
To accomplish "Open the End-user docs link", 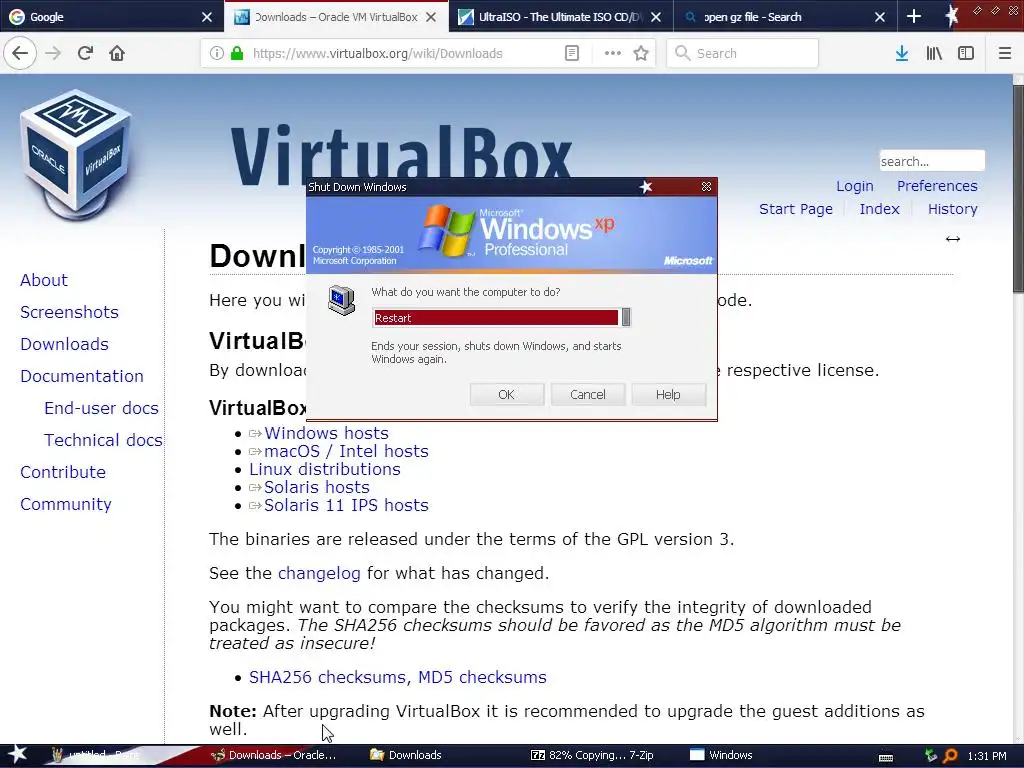I will (101, 408).
